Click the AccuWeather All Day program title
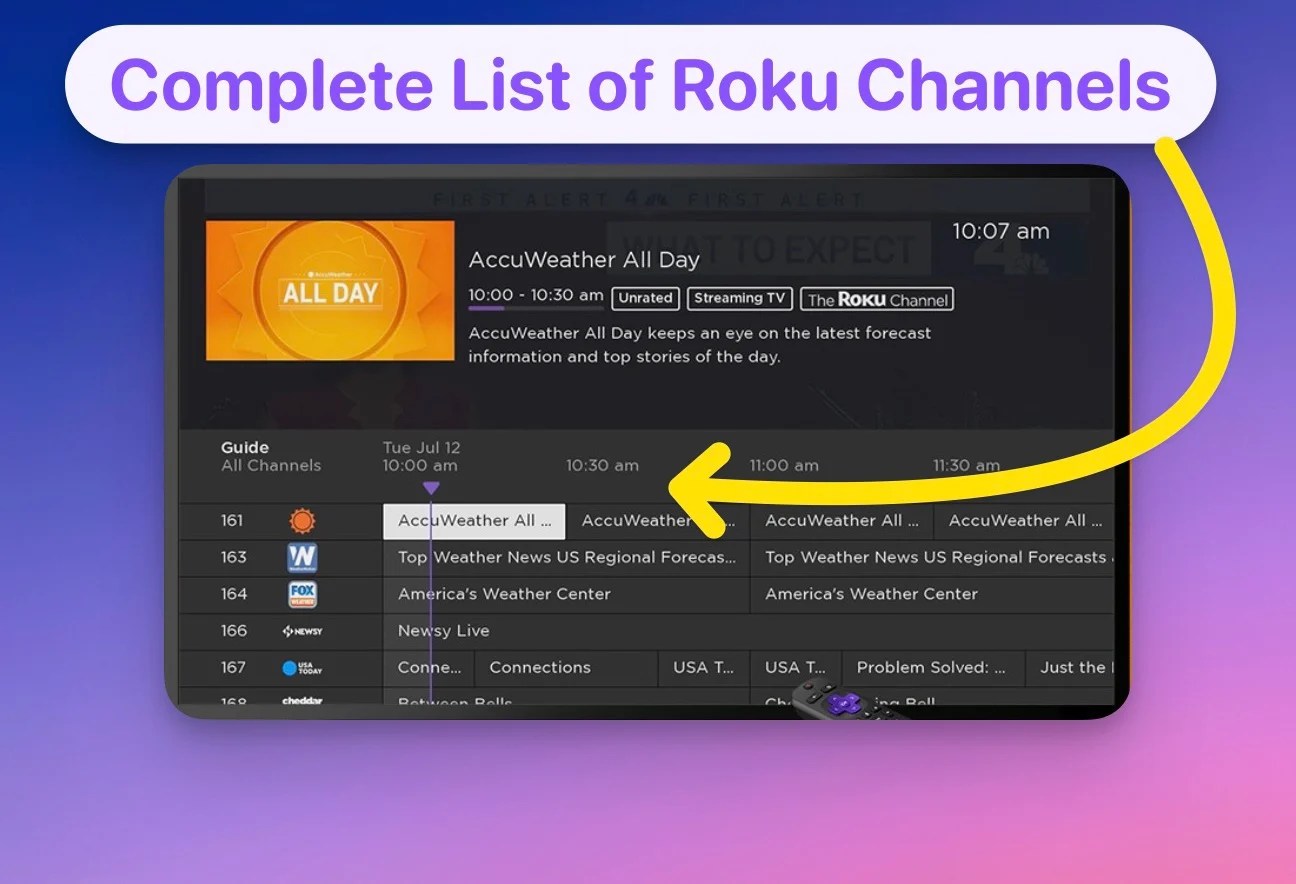 coord(584,260)
